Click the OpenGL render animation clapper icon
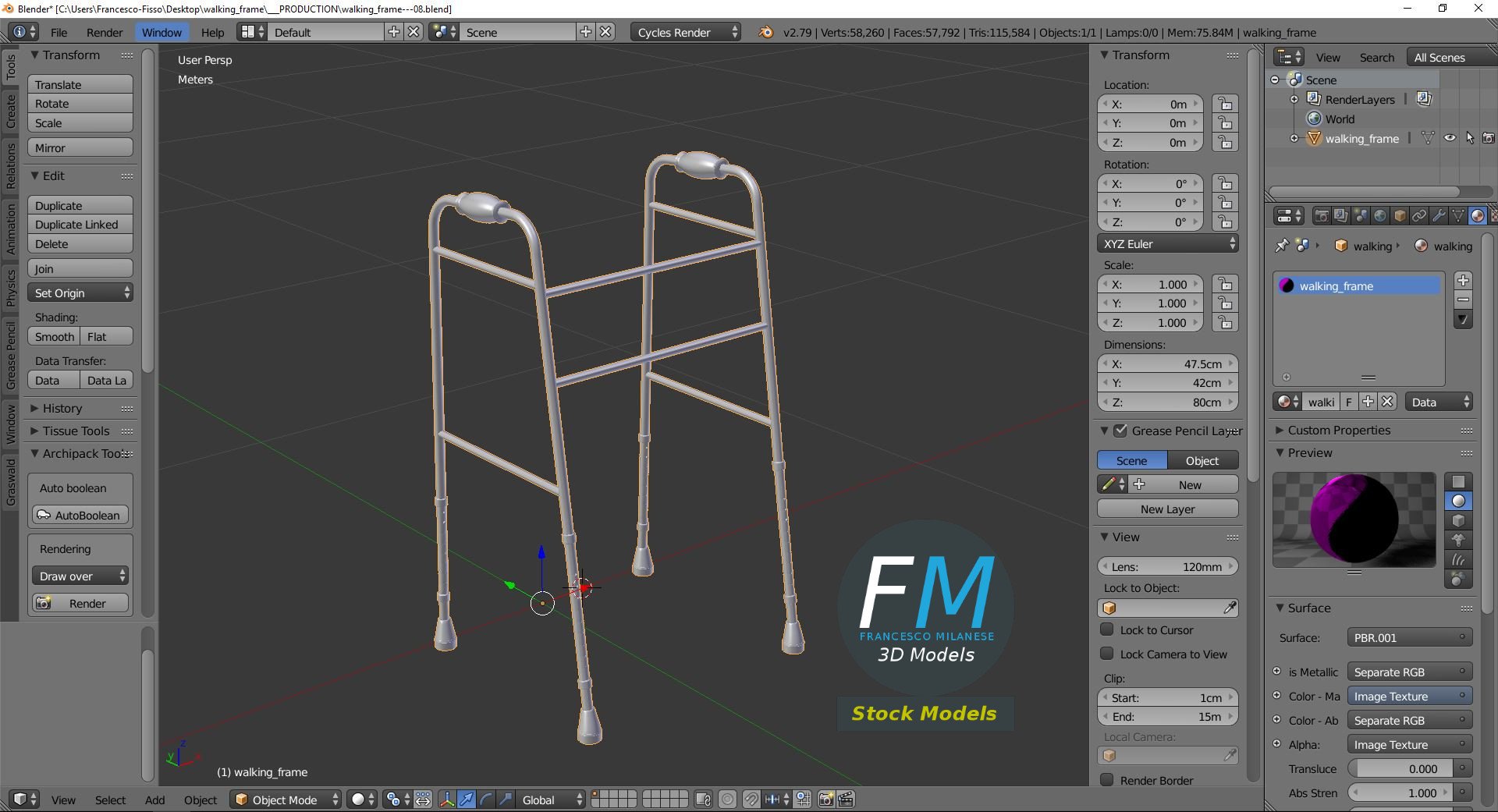Image resolution: width=1498 pixels, height=812 pixels. (x=846, y=800)
